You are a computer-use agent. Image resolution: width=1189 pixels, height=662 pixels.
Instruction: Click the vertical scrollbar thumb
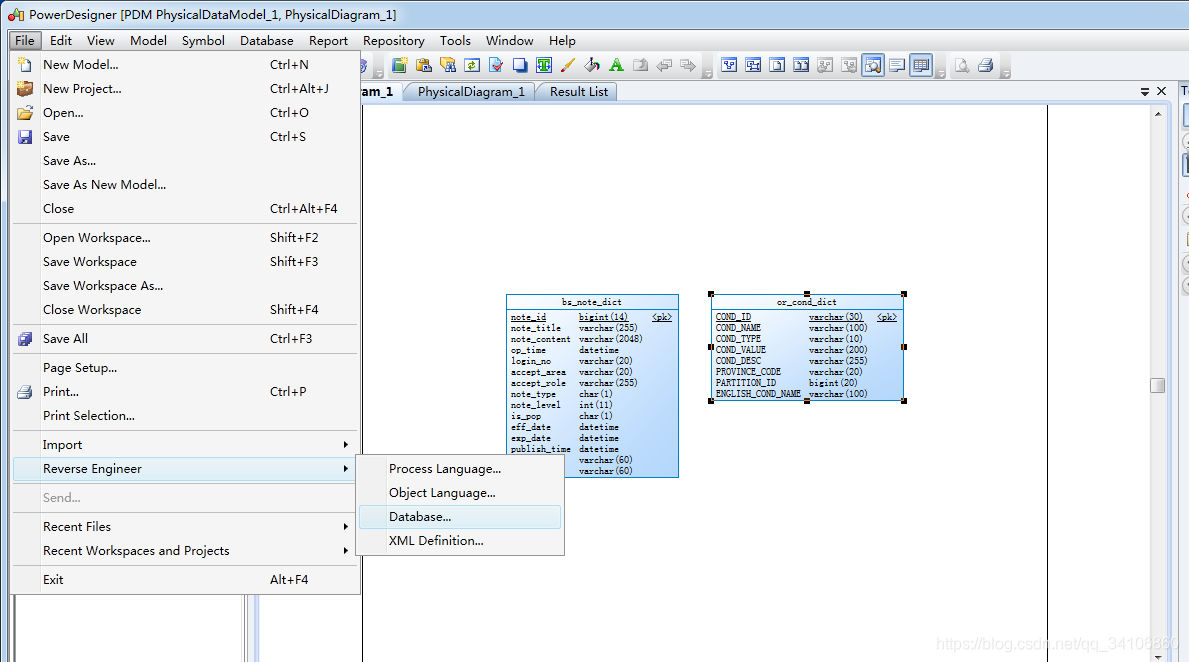tap(1157, 385)
